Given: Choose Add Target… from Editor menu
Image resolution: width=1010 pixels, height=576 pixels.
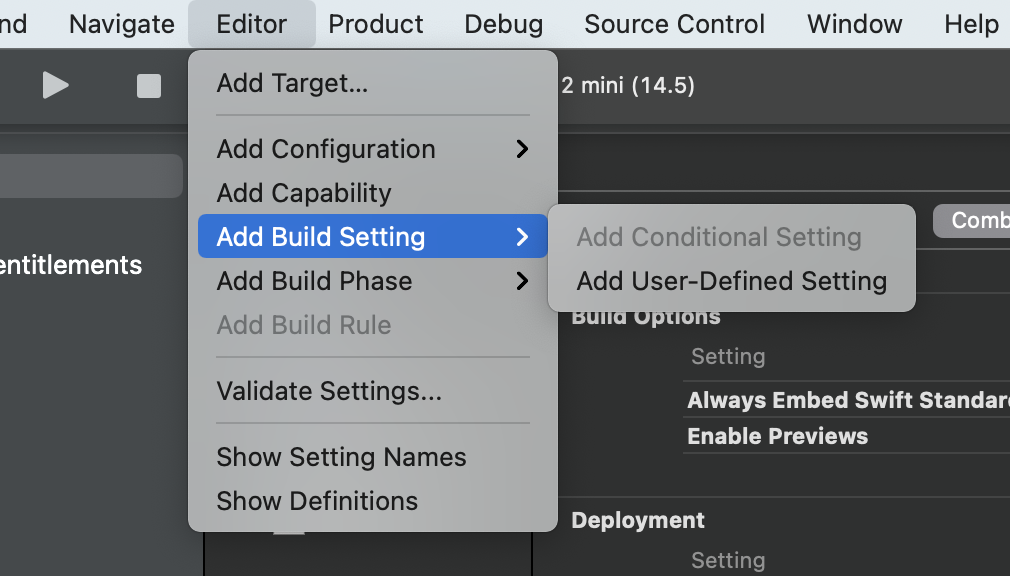Looking at the screenshot, I should [x=292, y=83].
